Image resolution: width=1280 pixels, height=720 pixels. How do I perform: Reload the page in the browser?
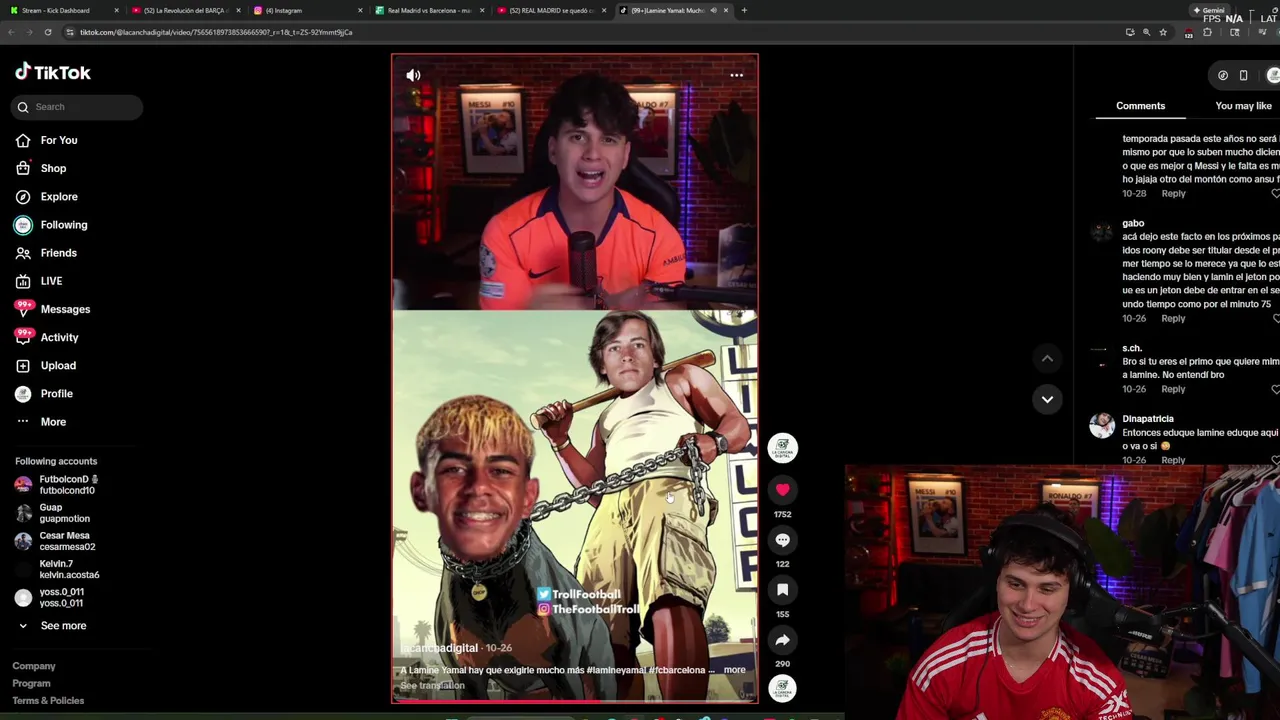[47, 32]
